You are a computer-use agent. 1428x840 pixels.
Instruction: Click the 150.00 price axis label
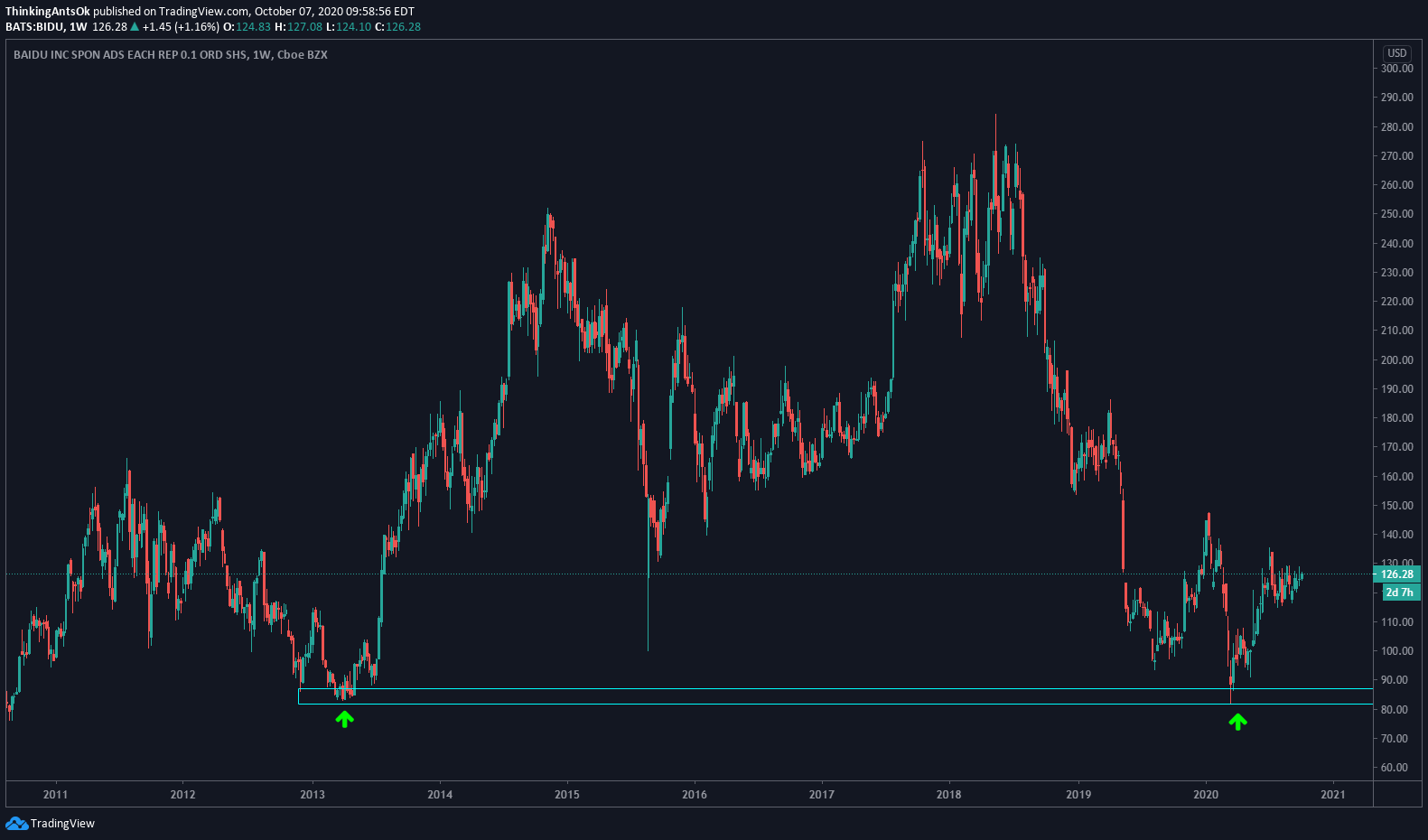pyautogui.click(x=1397, y=506)
